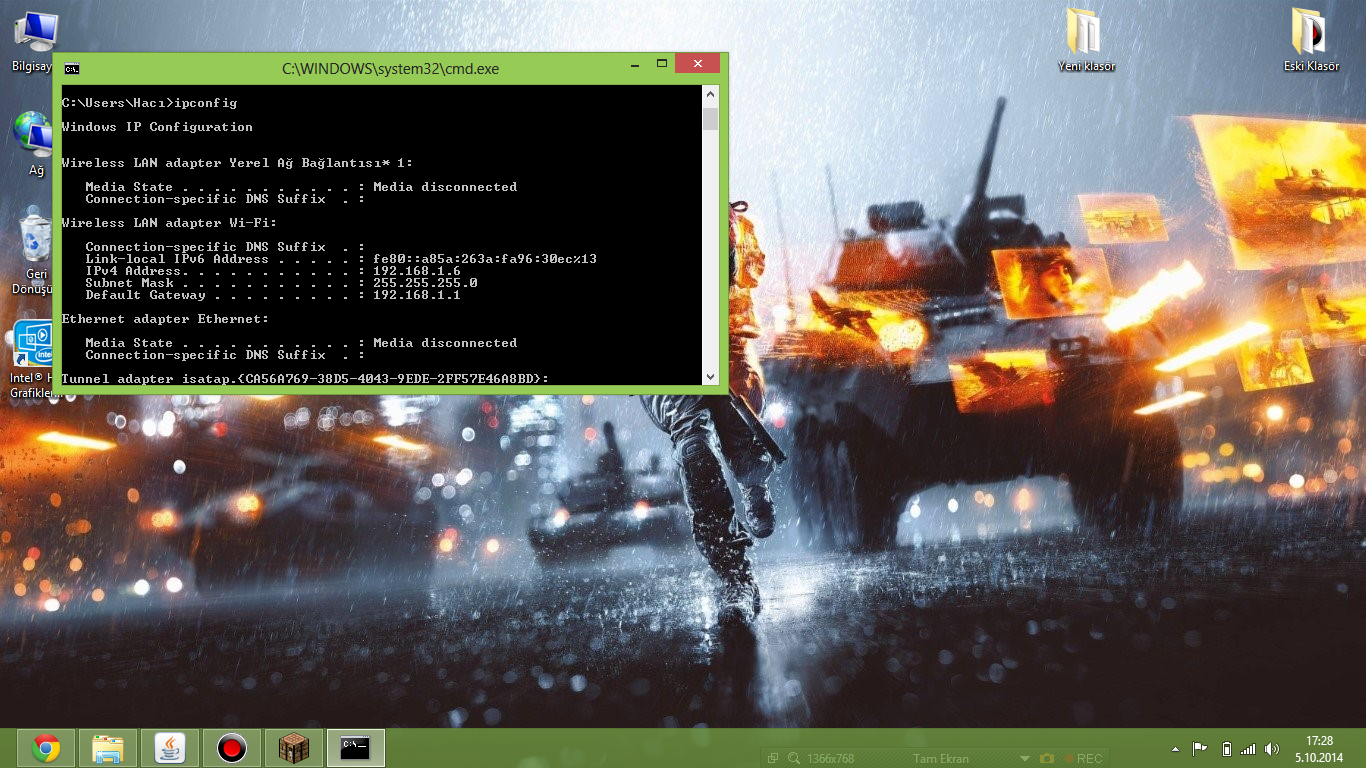Minimize the cmd.exe window
The height and width of the screenshot is (768, 1366).
636,65
